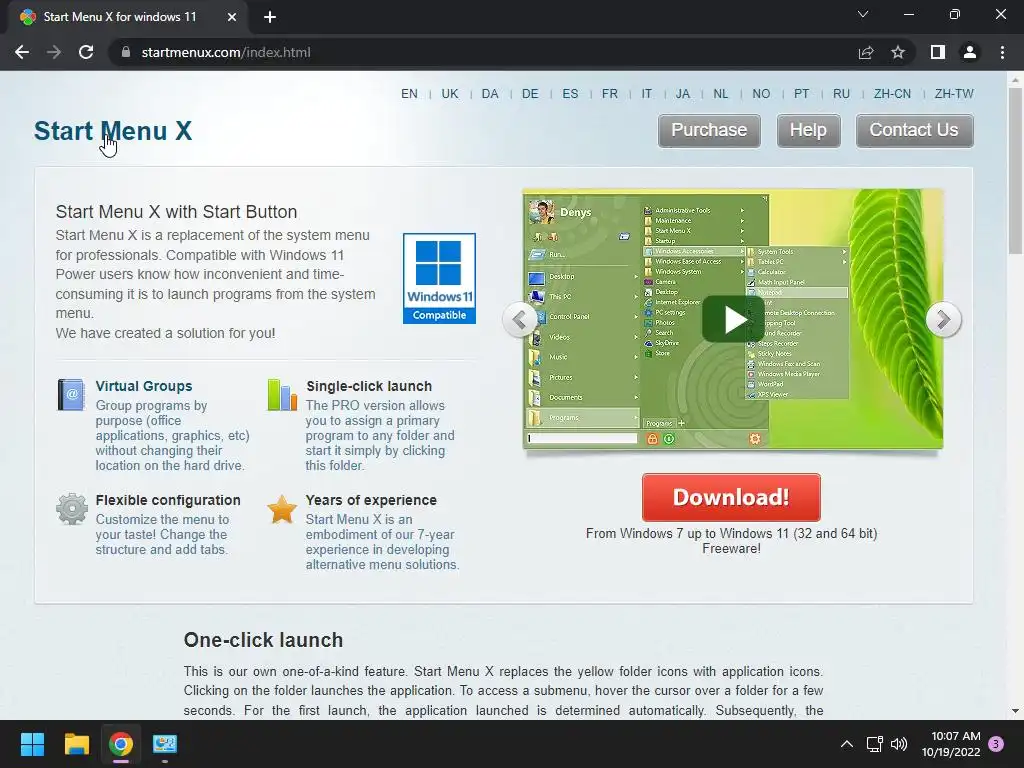Share this page via the share icon

pyautogui.click(x=866, y=52)
